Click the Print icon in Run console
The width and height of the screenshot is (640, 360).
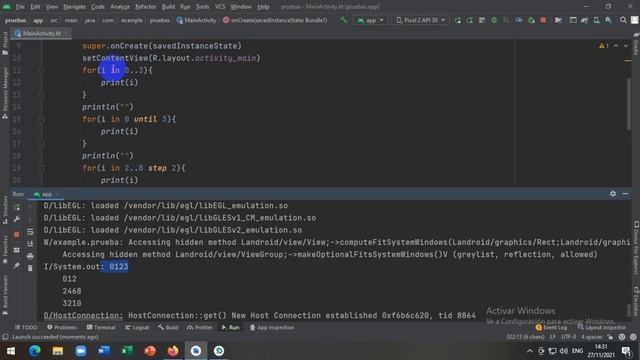[x=30, y=256]
